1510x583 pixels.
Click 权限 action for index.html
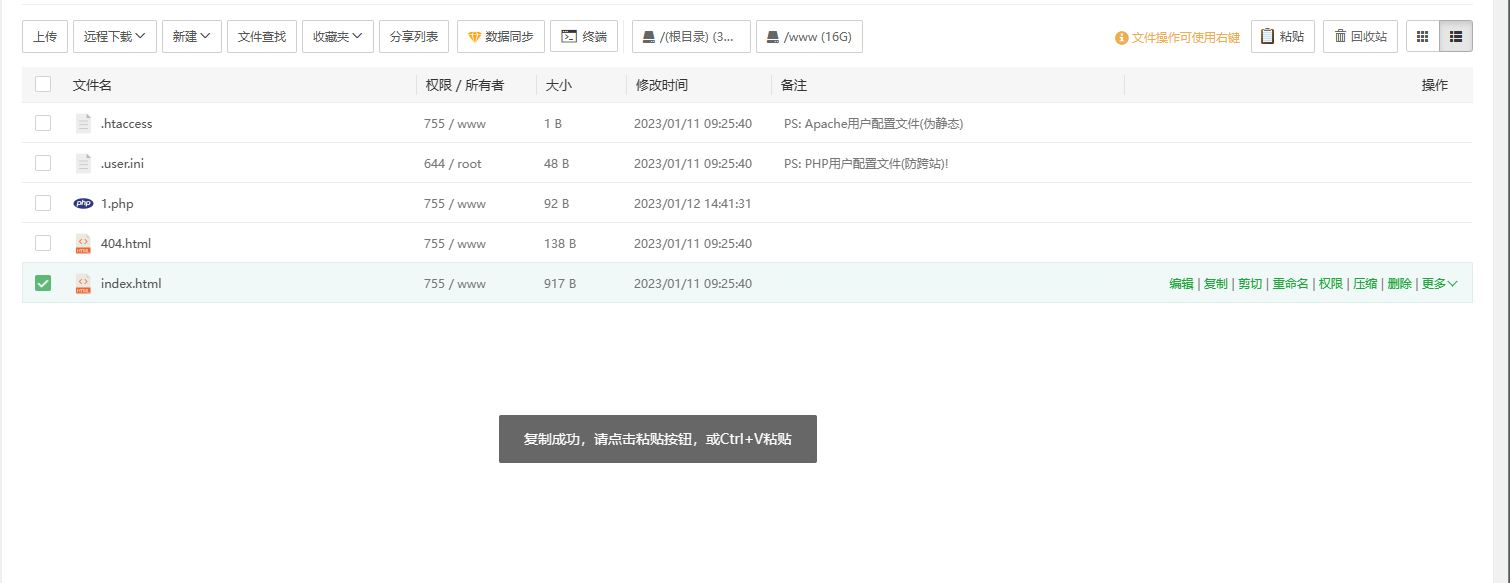pos(1330,284)
